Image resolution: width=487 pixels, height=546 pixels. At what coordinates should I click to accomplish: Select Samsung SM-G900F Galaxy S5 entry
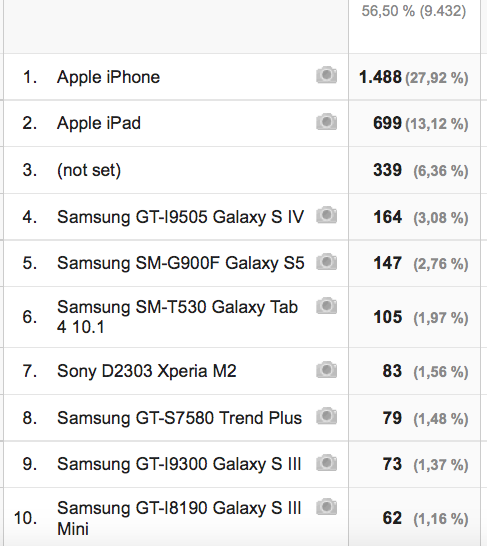pos(181,263)
